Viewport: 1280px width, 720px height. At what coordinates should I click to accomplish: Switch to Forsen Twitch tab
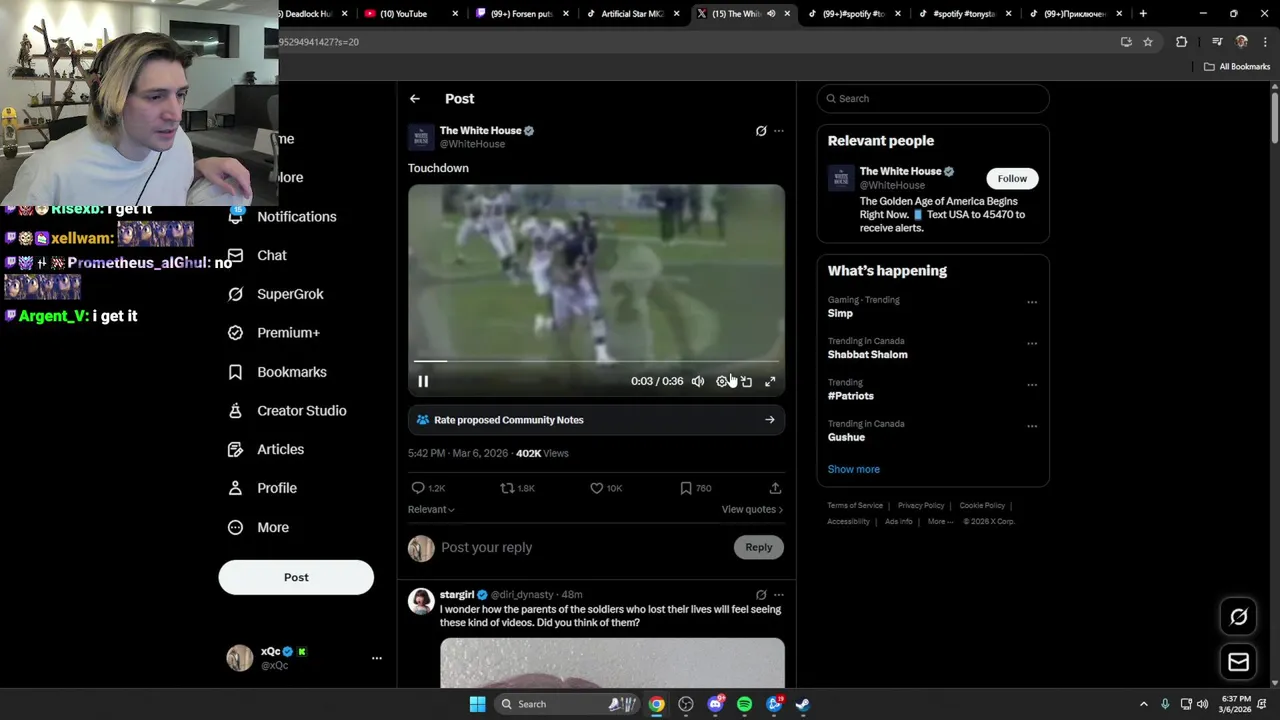pyautogui.click(x=521, y=14)
